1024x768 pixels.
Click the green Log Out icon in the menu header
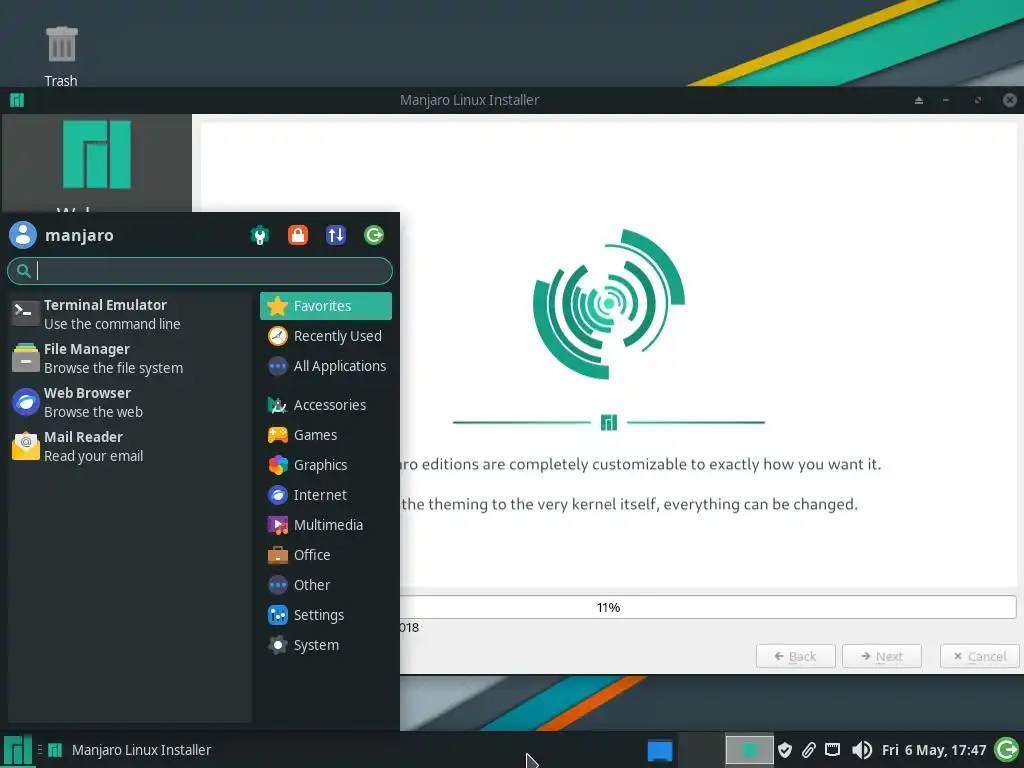pos(374,235)
